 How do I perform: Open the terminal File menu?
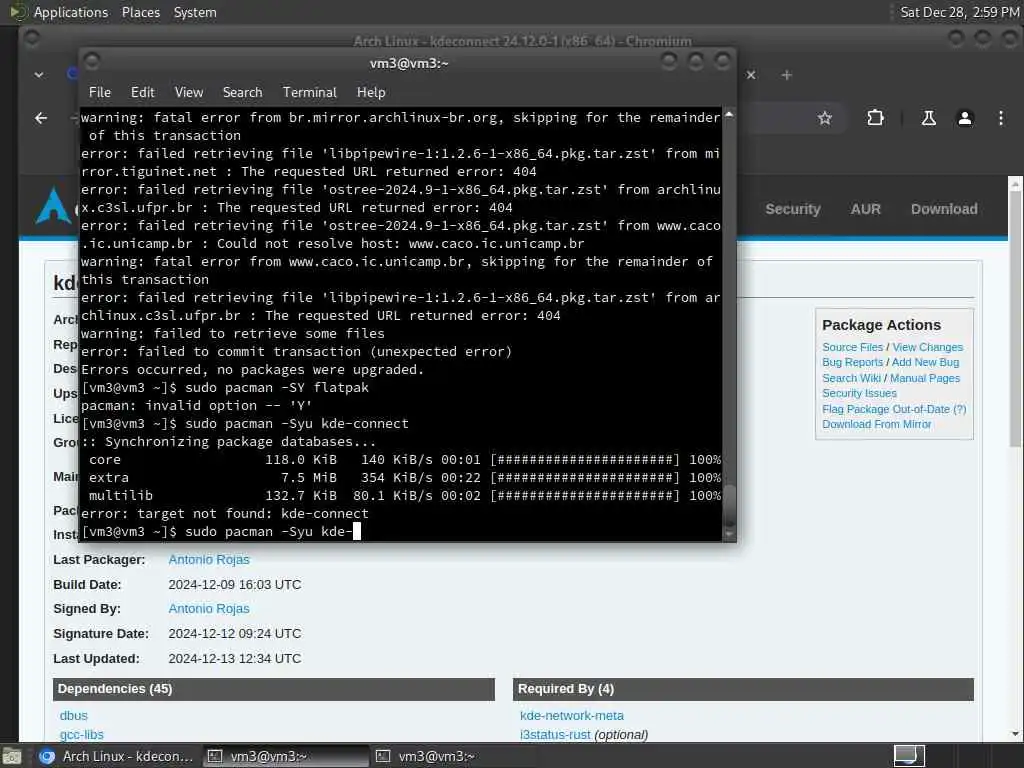click(100, 92)
